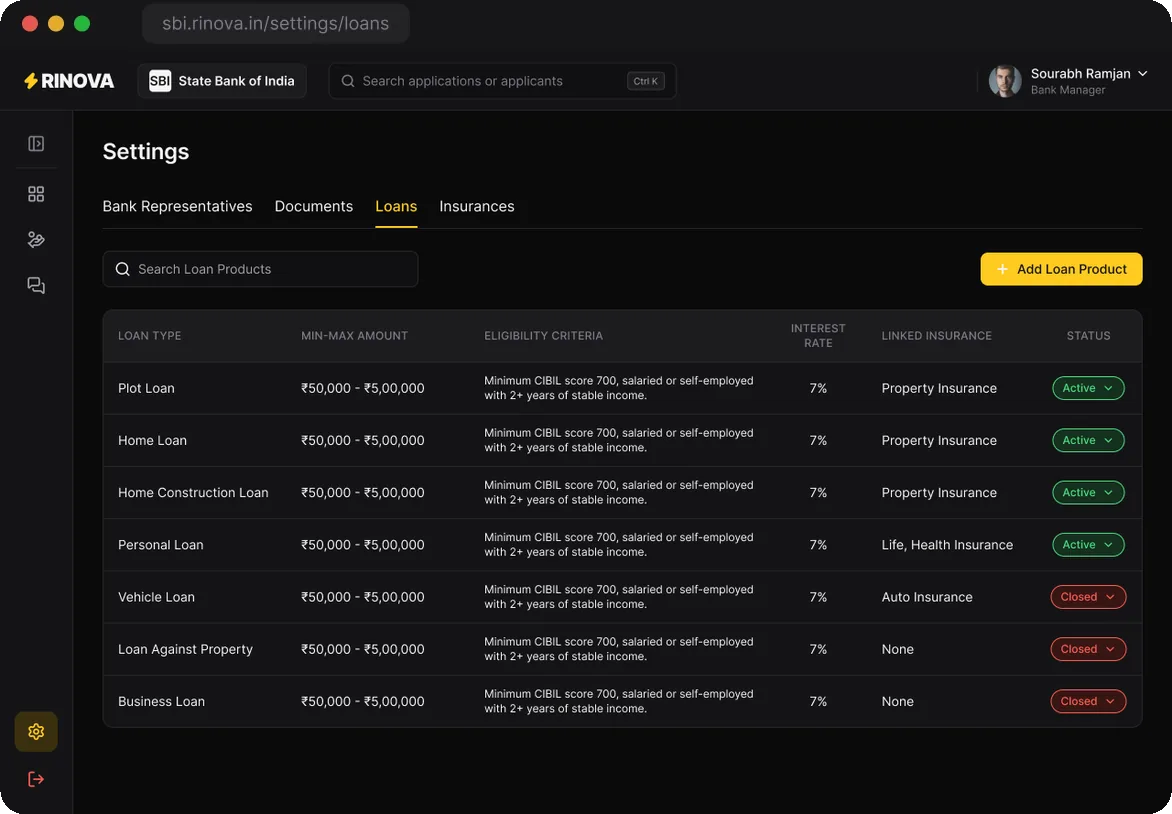Image resolution: width=1172 pixels, height=814 pixels.
Task: Focus the Search applications or applicants field
Action: coord(502,81)
